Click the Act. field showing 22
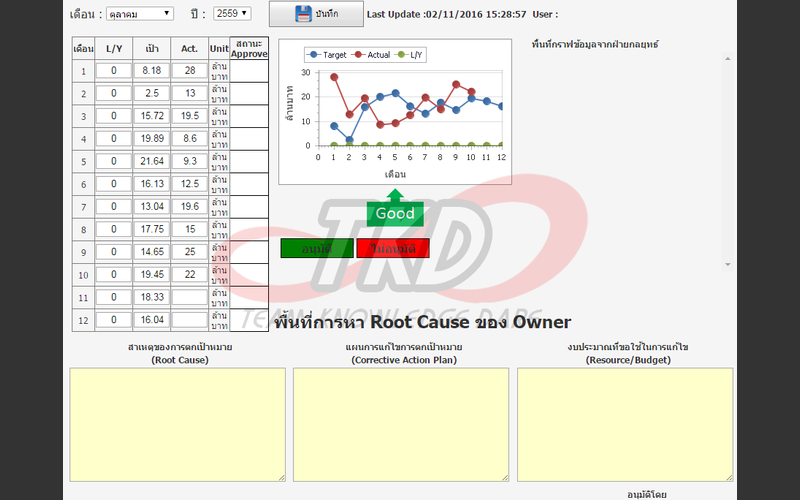The width and height of the screenshot is (800, 500). pos(190,274)
